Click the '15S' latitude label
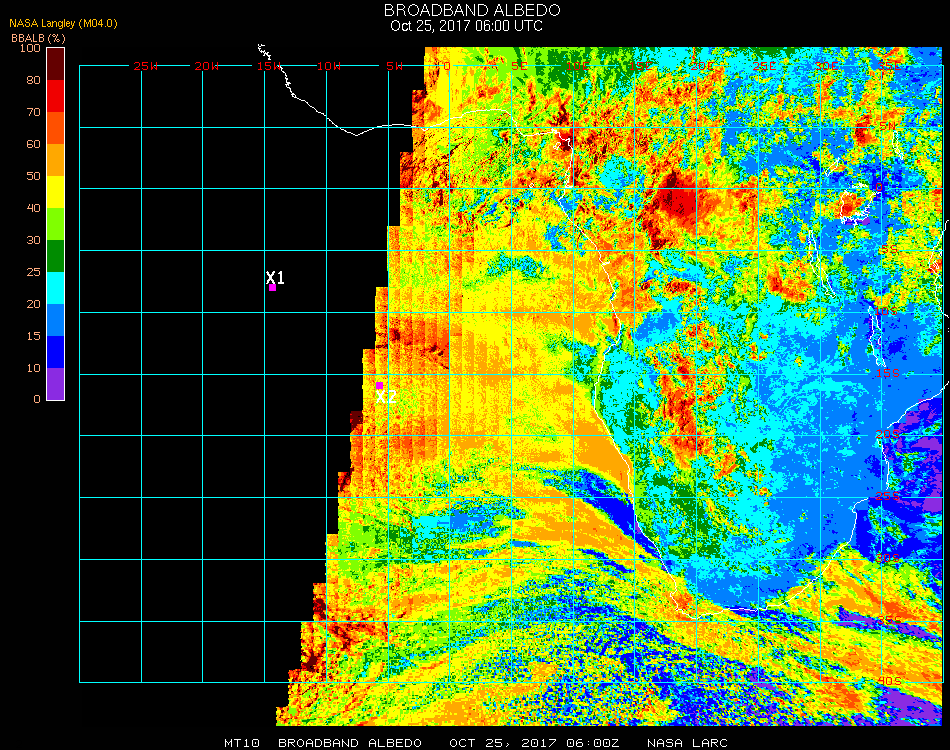950x750 pixels. click(x=888, y=373)
